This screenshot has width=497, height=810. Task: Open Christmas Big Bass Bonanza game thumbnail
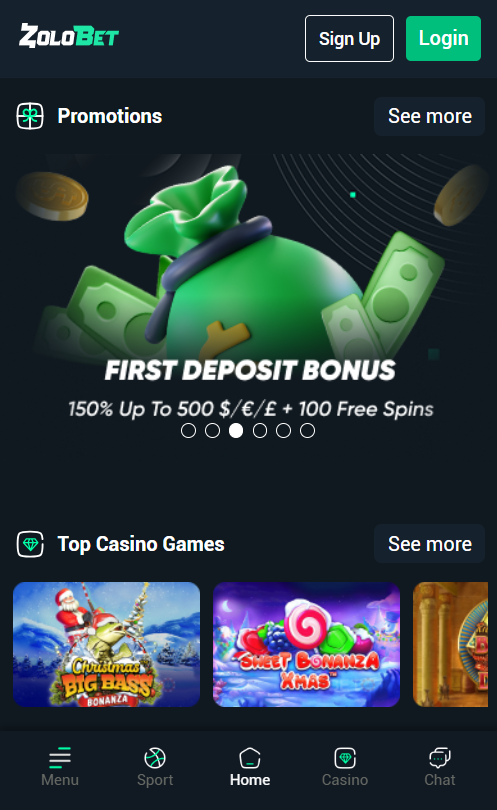click(106, 644)
